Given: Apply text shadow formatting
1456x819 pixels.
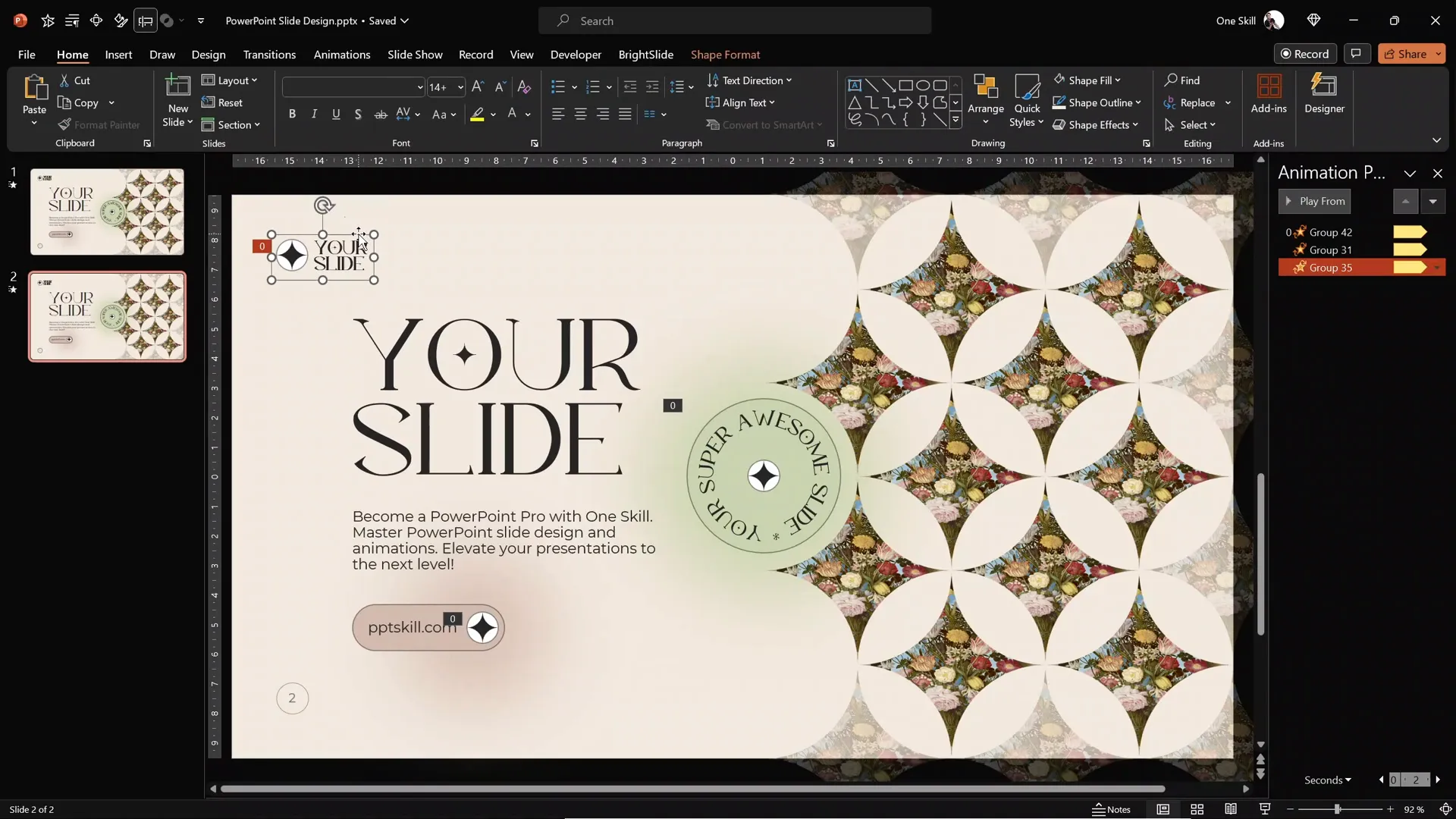Looking at the screenshot, I should pyautogui.click(x=358, y=115).
